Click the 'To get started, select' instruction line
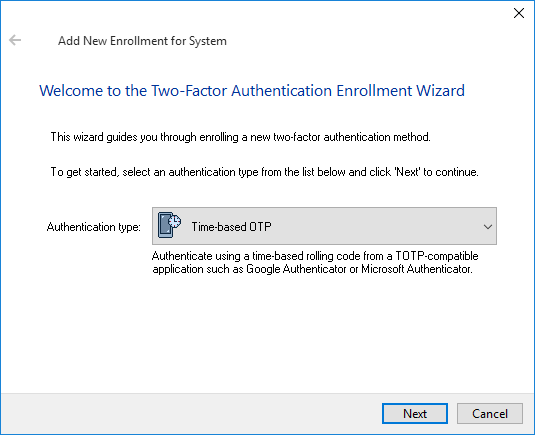Viewport: 535px width, 435px height. coord(264,172)
